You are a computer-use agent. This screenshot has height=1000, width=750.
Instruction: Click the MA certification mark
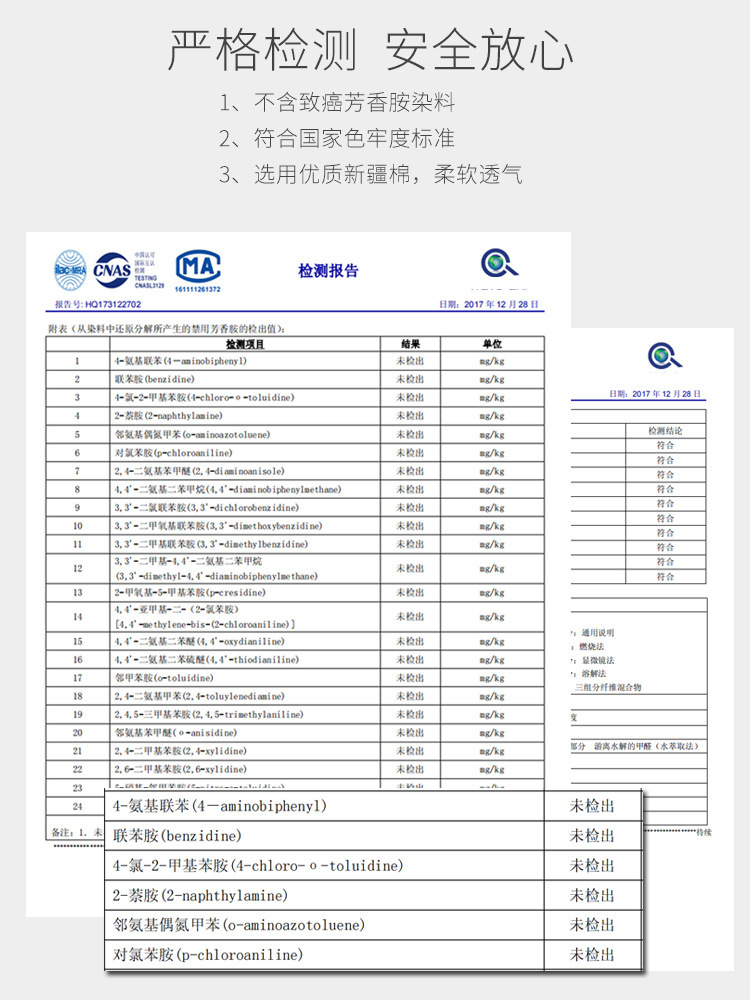click(x=198, y=267)
